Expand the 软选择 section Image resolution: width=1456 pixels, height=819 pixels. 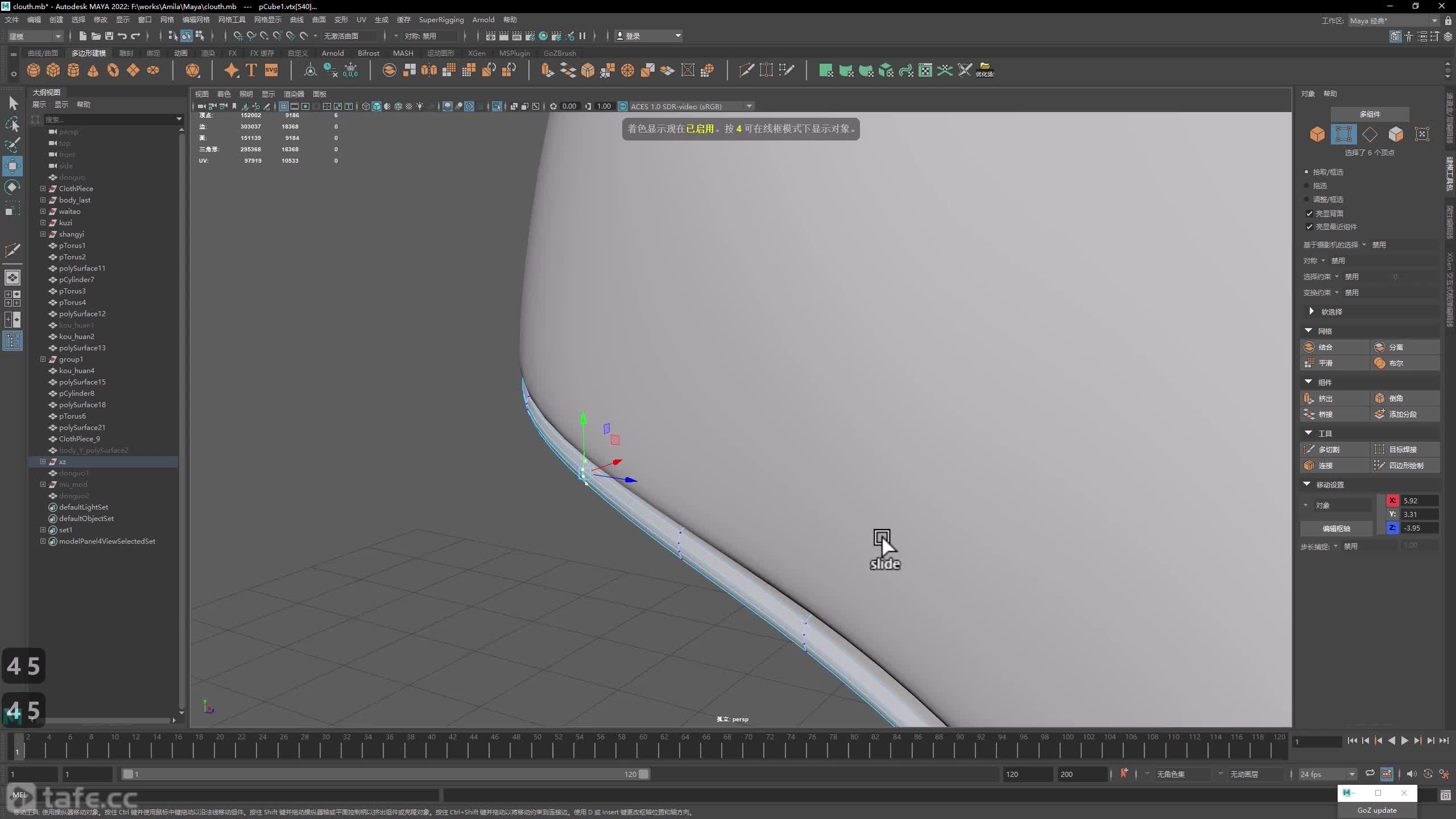point(1312,311)
